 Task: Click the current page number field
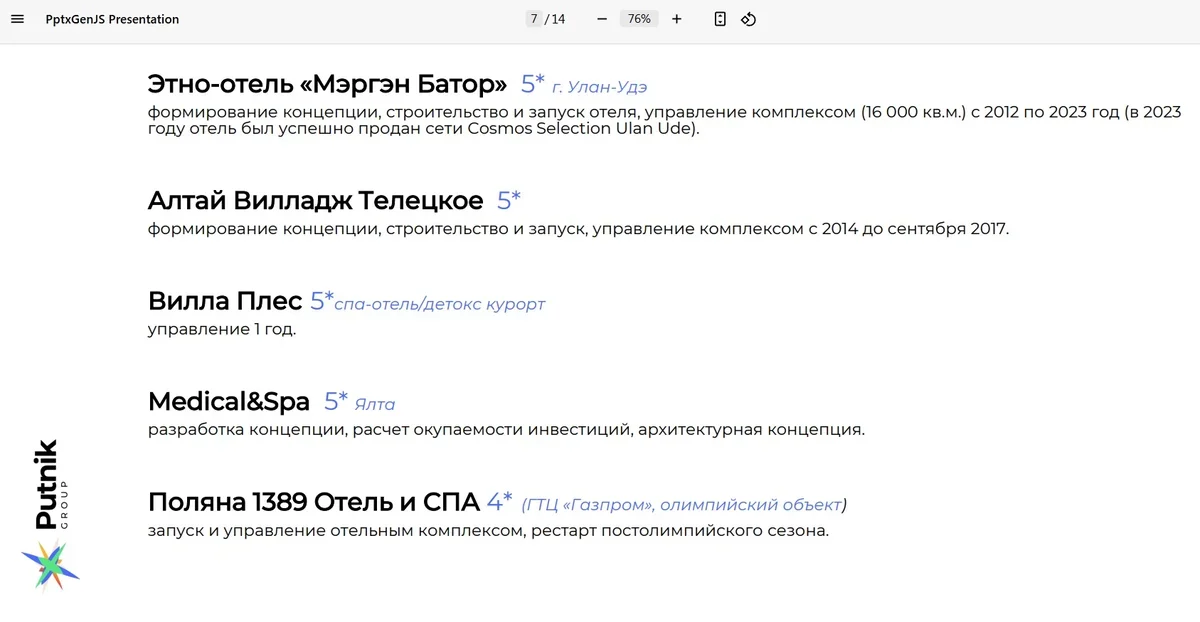click(x=535, y=19)
